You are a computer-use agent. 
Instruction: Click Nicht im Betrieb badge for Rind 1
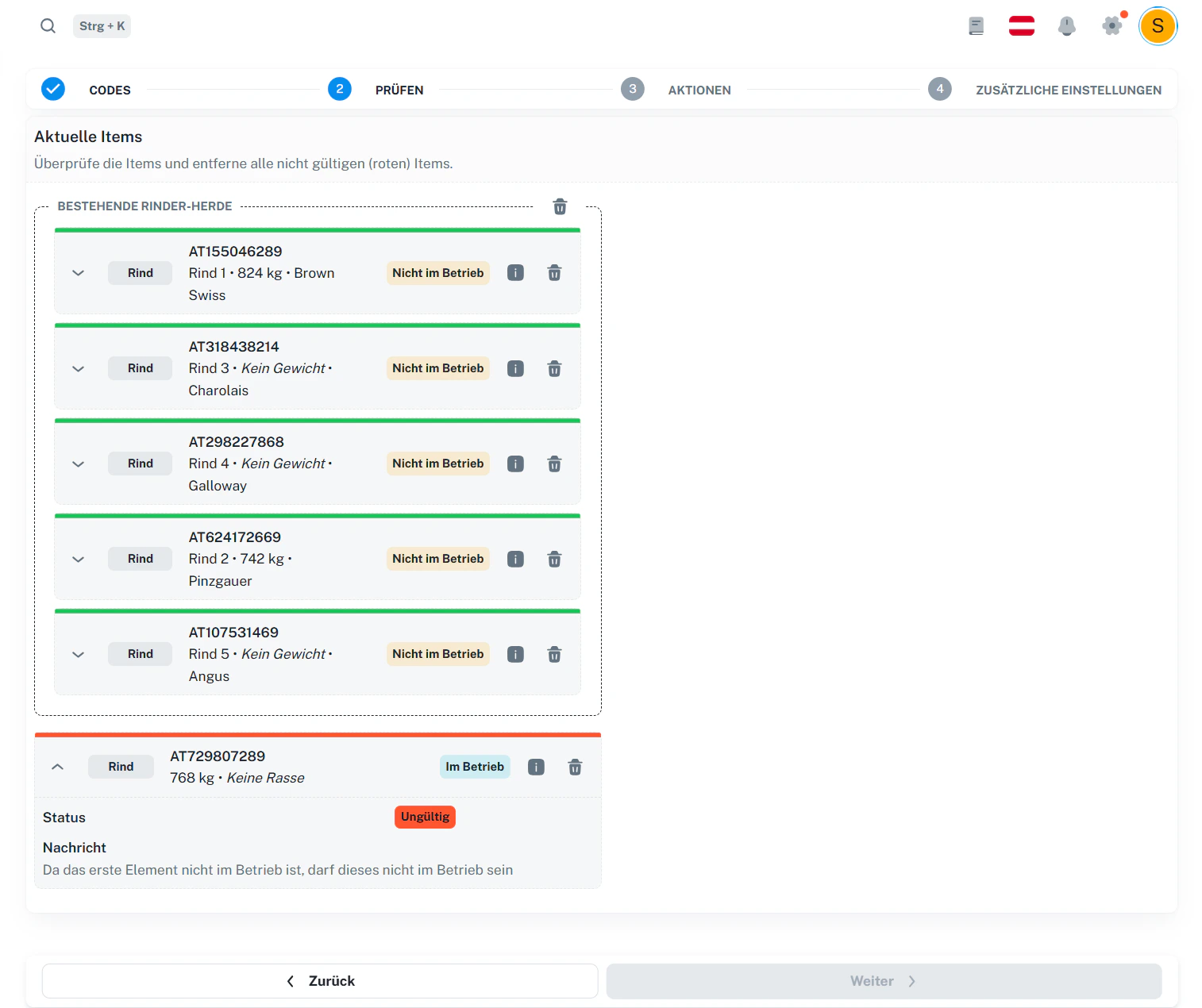[x=437, y=273]
